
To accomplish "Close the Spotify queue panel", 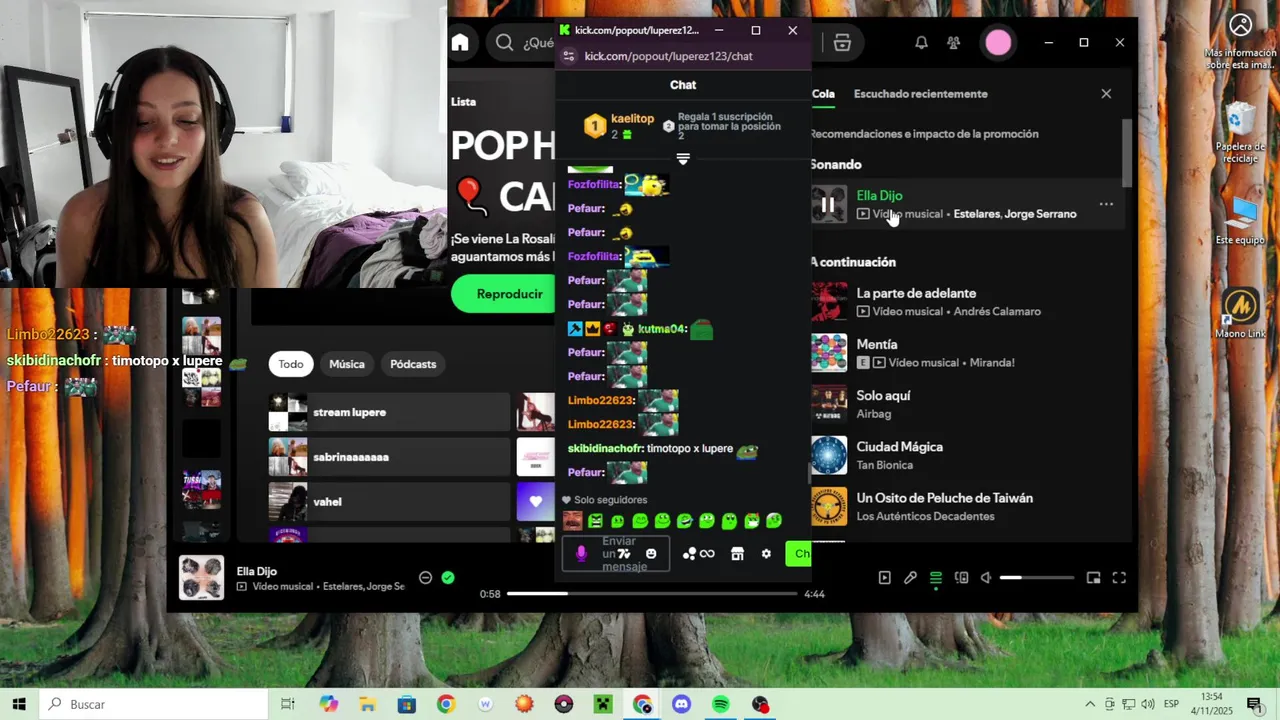I will (1106, 93).
